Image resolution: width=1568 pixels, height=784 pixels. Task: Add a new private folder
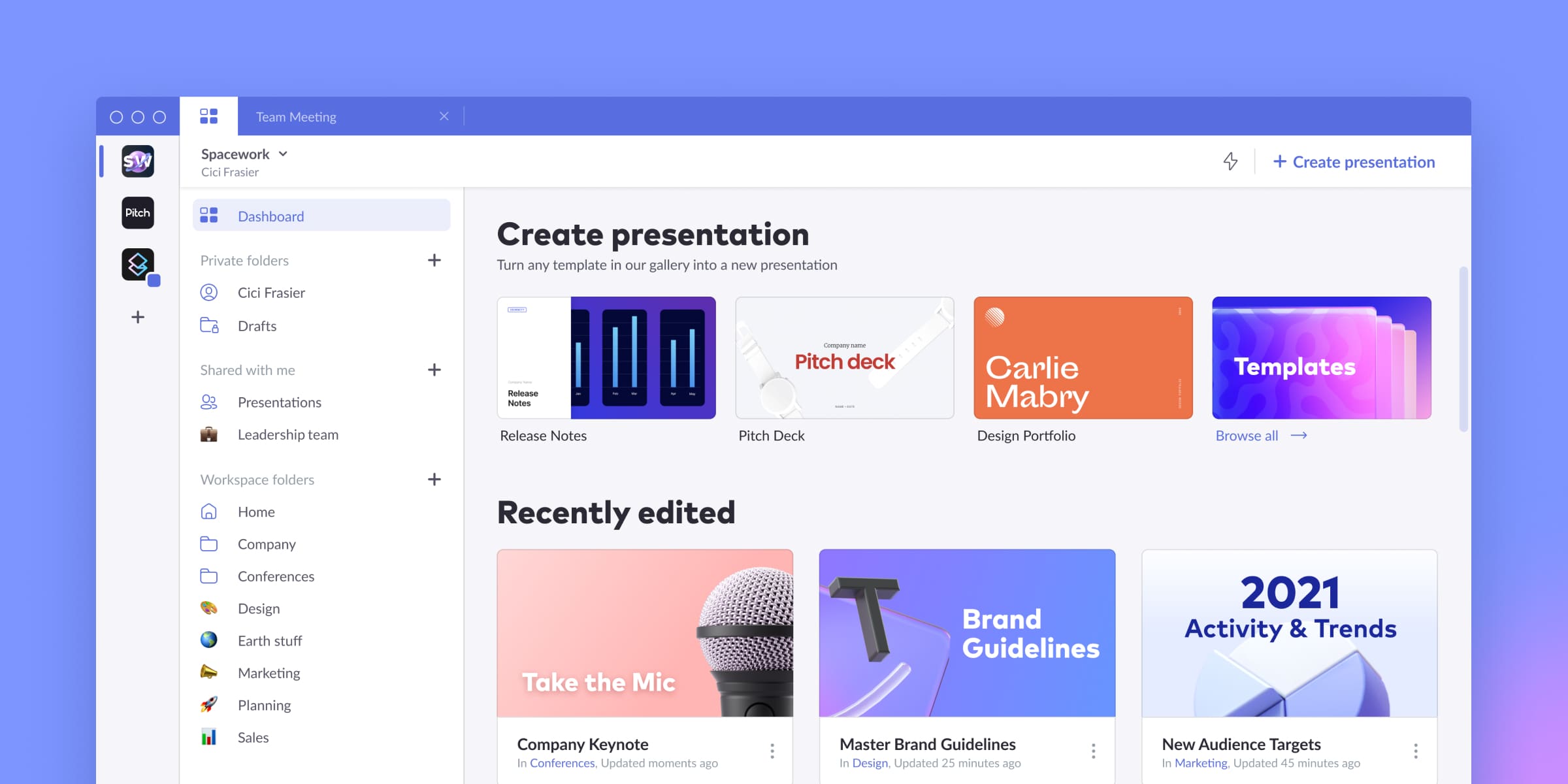coord(434,260)
